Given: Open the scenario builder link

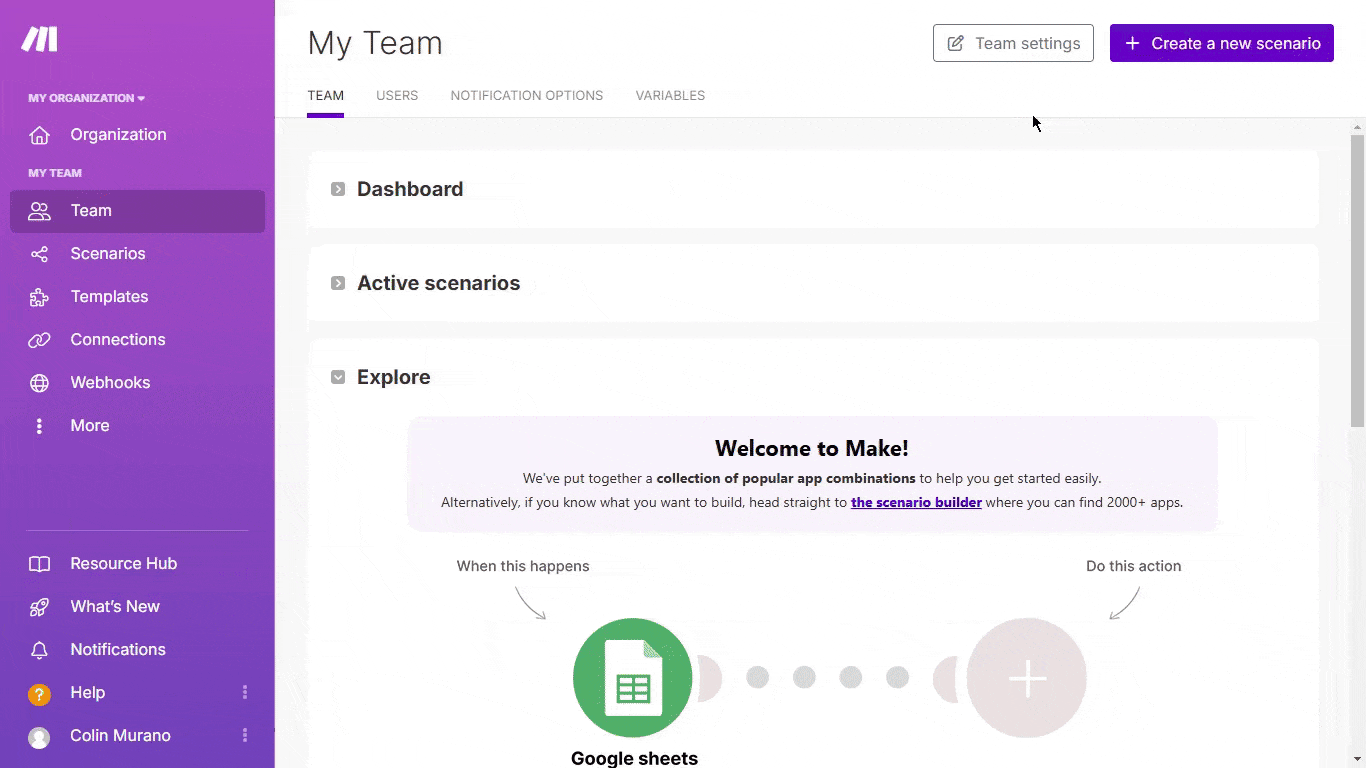Looking at the screenshot, I should tap(916, 503).
